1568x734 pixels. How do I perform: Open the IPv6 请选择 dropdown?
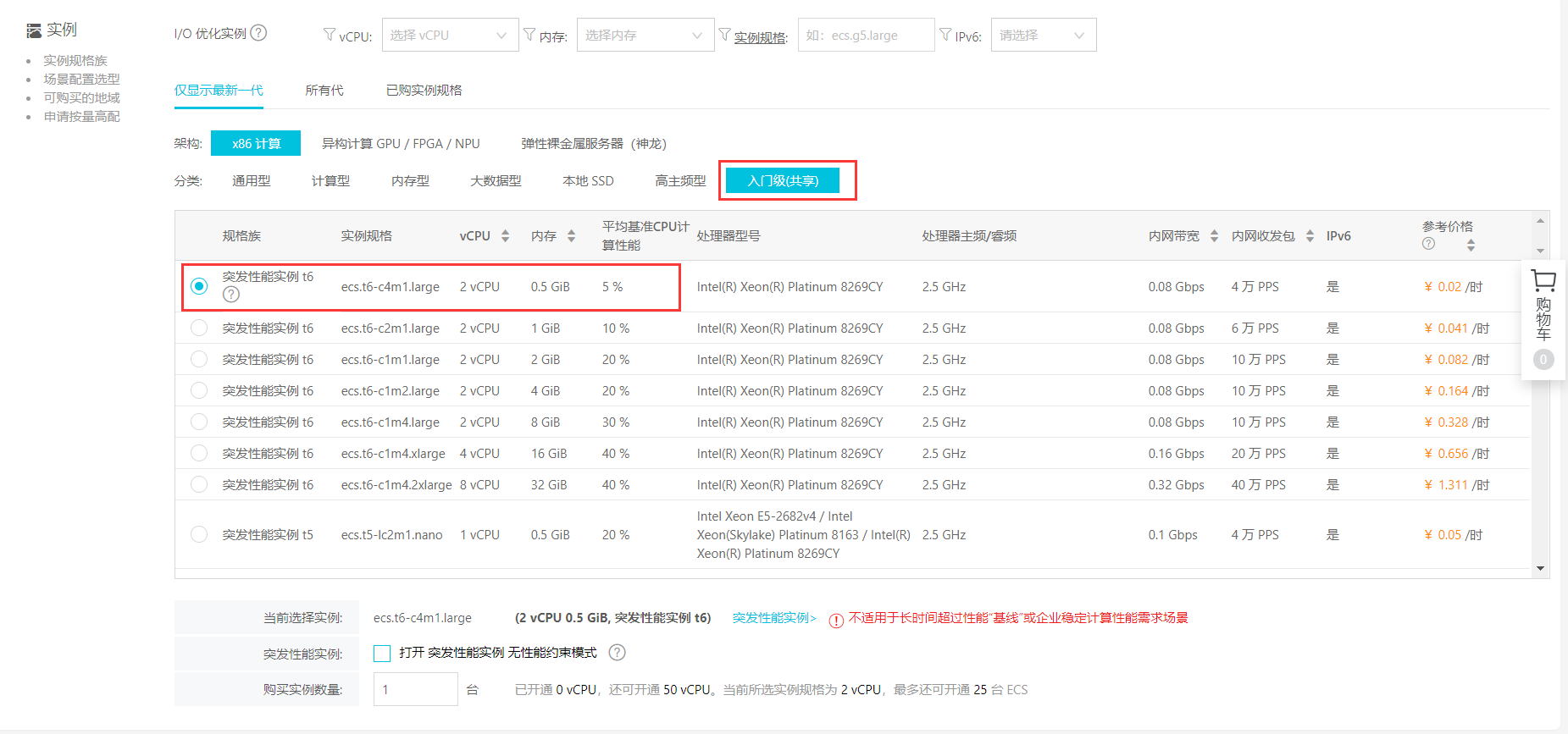point(1044,35)
